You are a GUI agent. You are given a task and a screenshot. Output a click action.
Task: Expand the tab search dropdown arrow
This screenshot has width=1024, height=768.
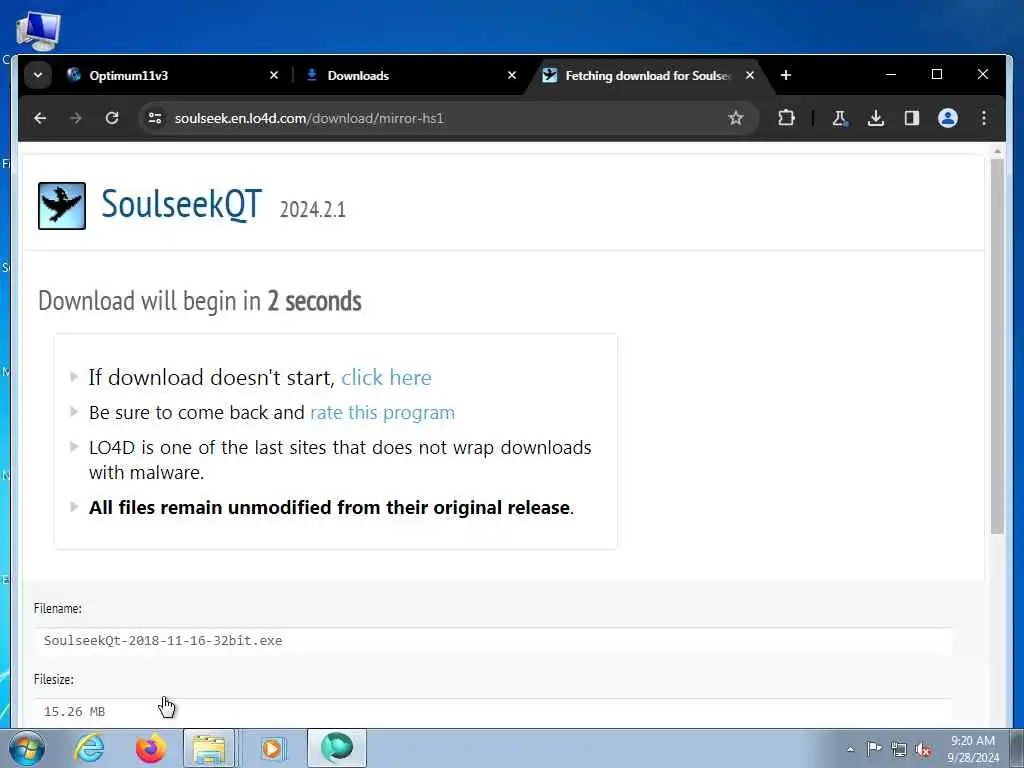[x=38, y=76]
